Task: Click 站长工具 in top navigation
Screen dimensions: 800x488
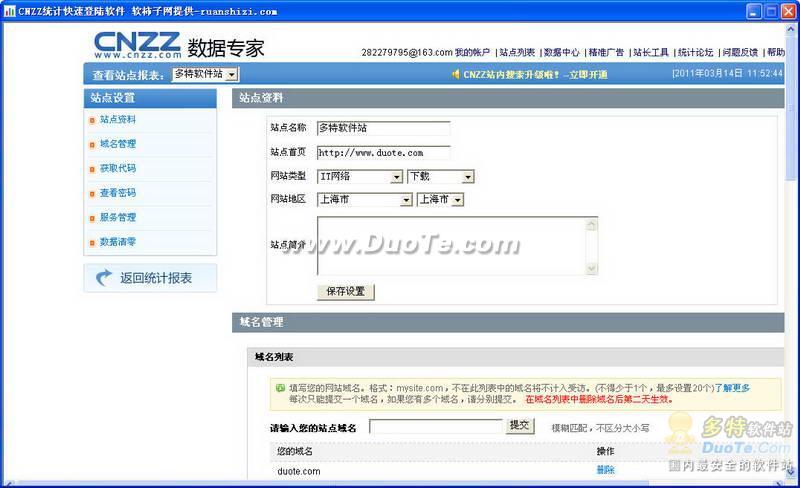Action: point(651,52)
